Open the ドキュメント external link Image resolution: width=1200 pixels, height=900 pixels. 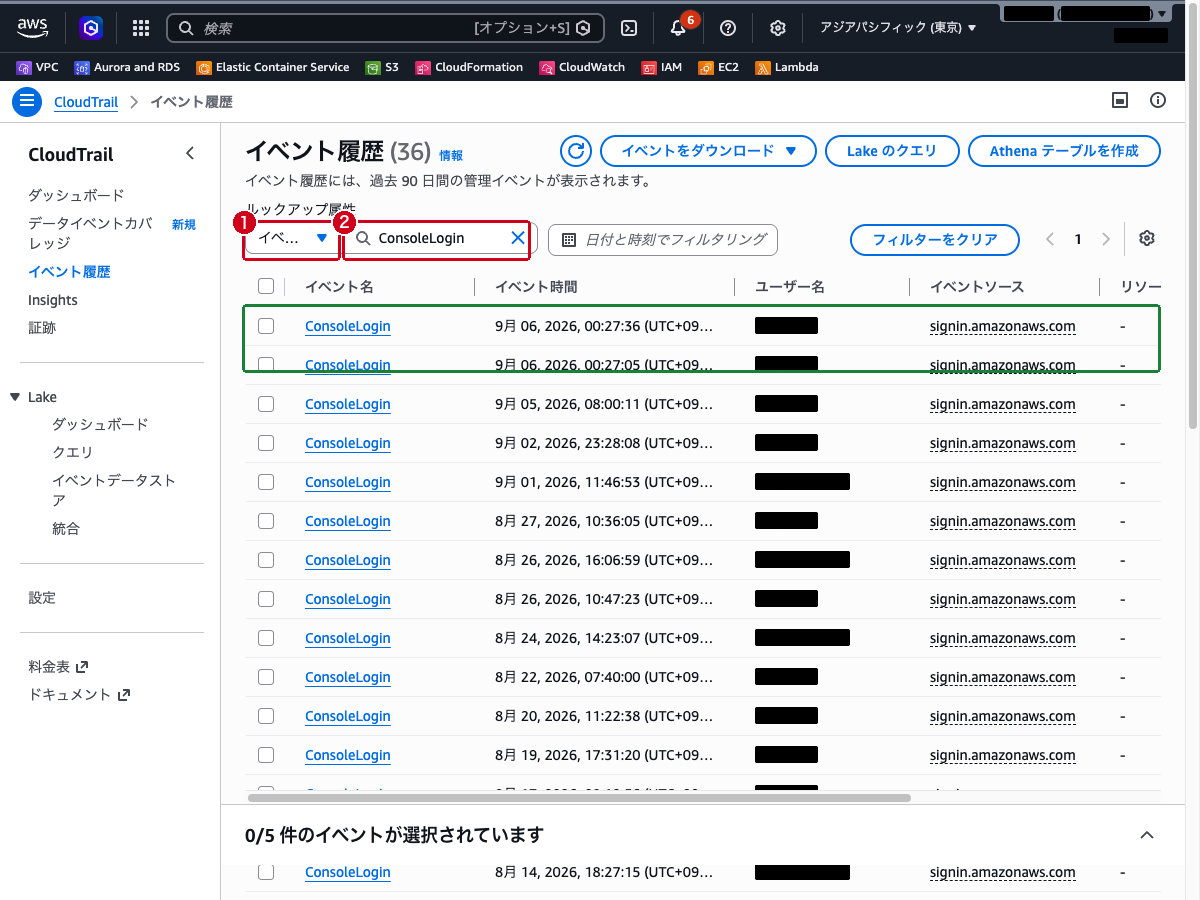79,694
